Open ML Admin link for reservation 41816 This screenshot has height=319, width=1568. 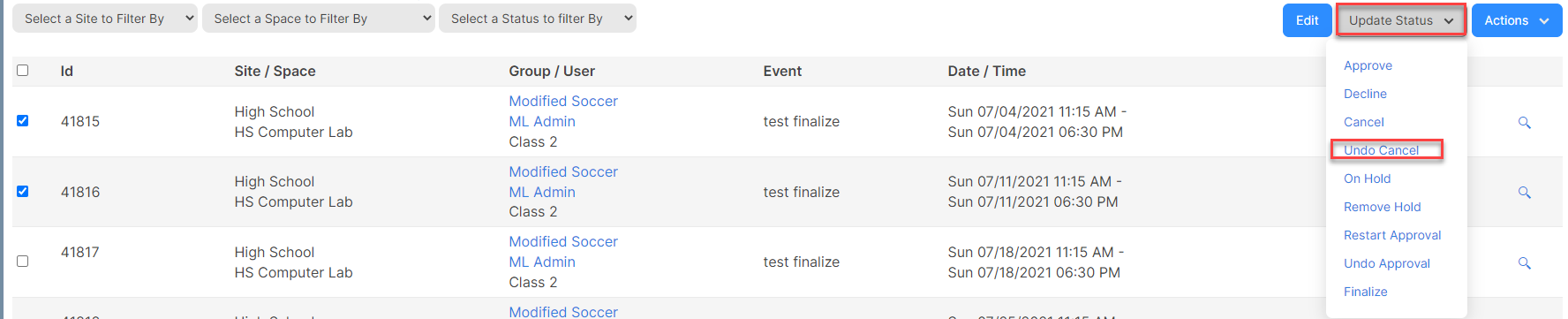[542, 192]
